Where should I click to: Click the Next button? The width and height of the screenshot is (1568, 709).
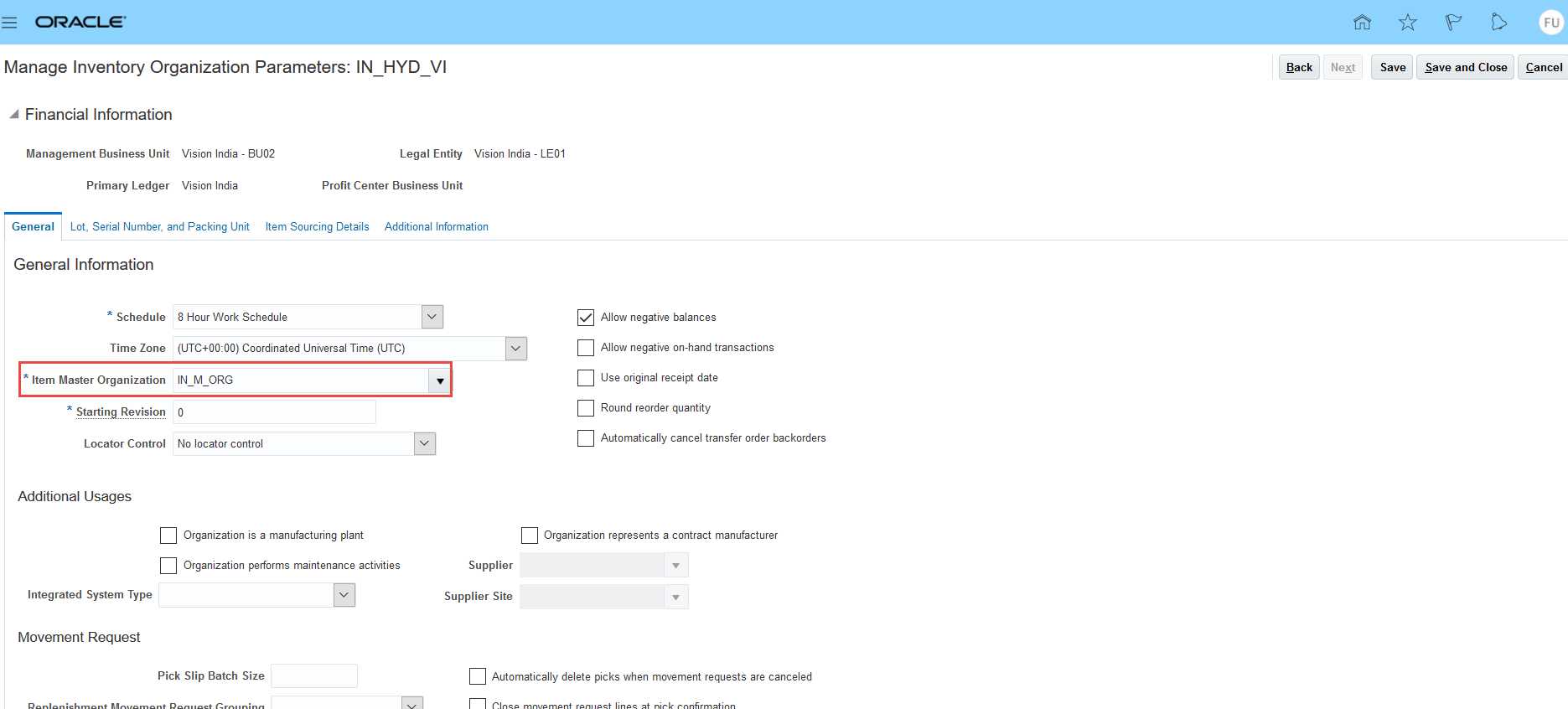[1343, 67]
